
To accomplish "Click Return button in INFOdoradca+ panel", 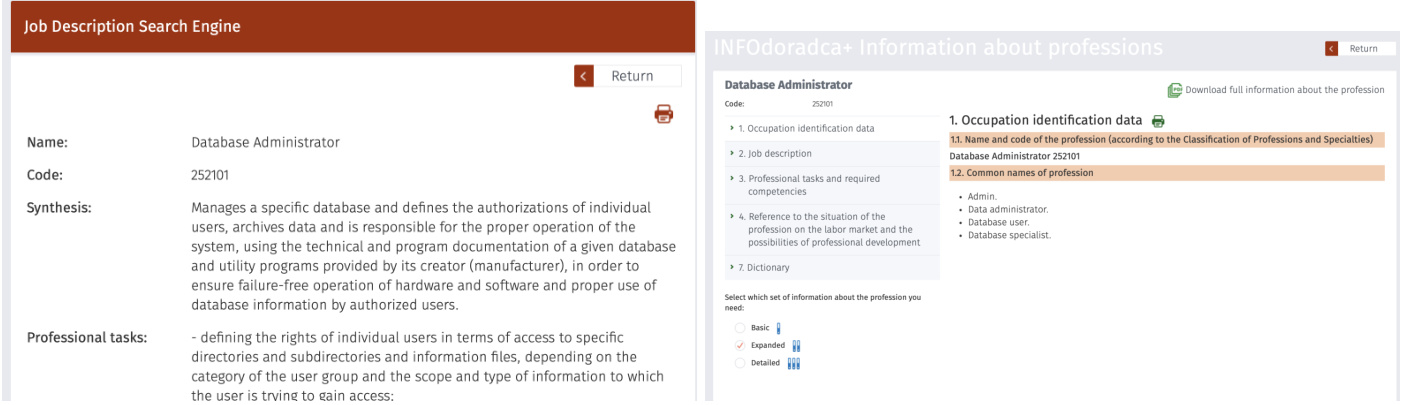I will pos(1363,49).
